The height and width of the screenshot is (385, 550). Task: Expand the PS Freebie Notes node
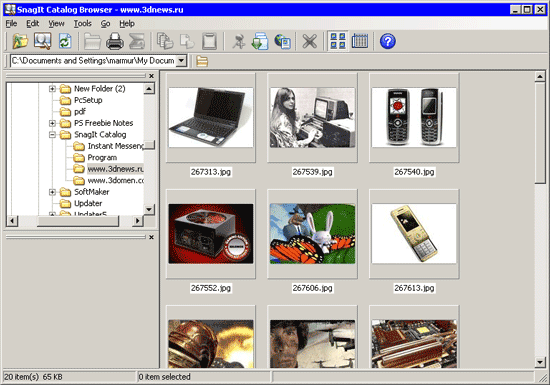point(52,123)
